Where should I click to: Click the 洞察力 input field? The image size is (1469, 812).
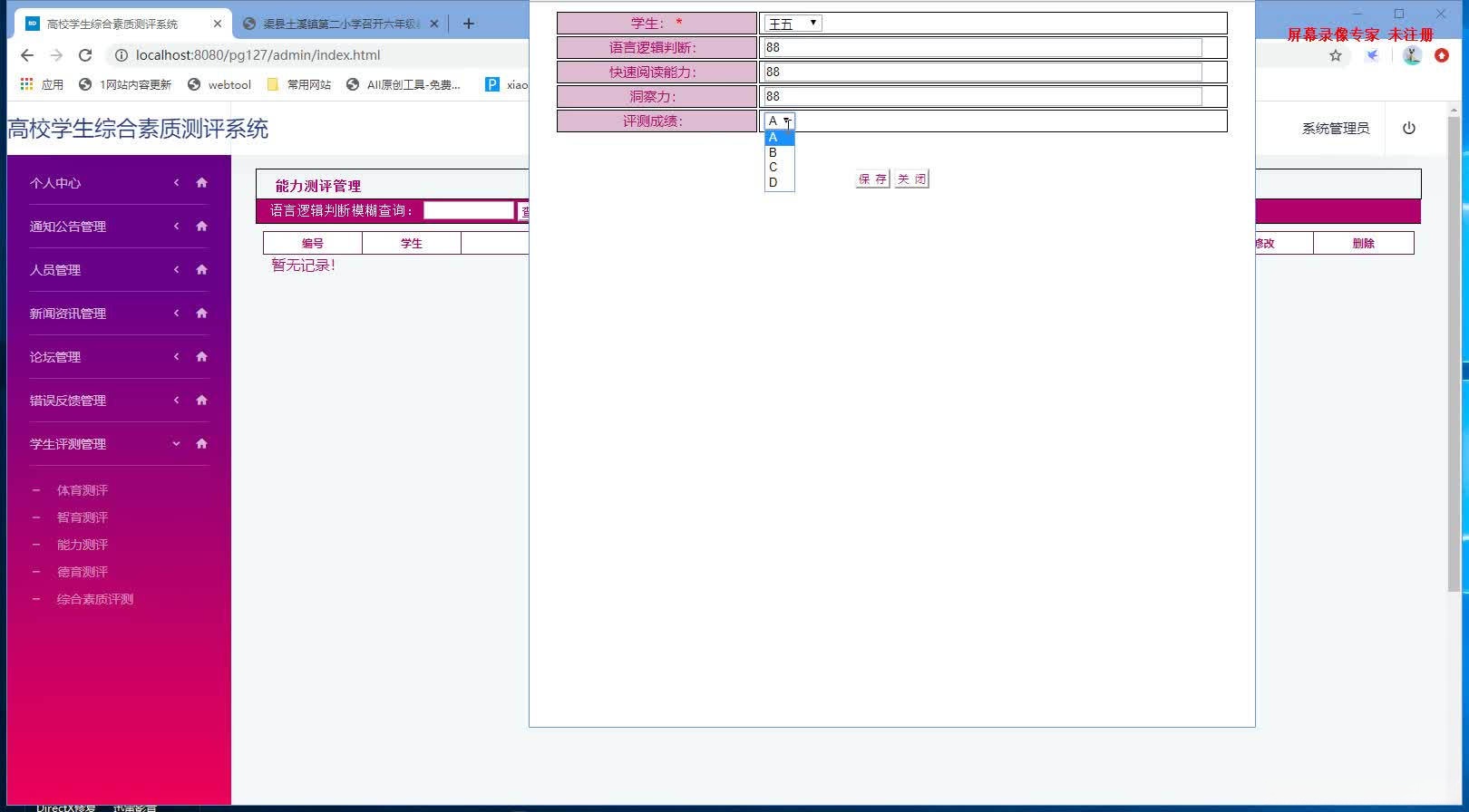tap(983, 96)
